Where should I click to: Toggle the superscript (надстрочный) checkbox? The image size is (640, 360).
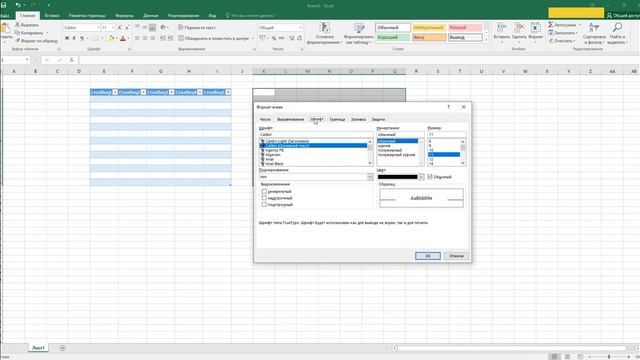click(264, 198)
